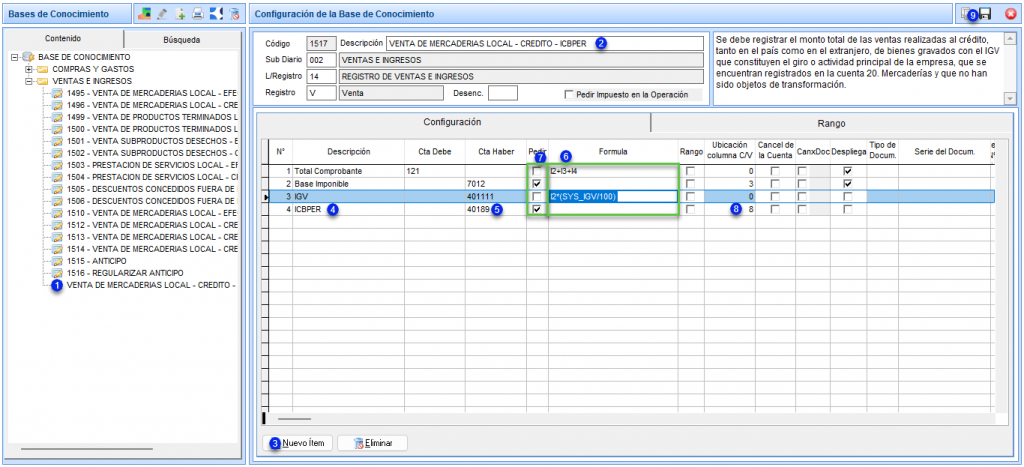Click the new document plus icon
Viewport: 1024px width, 467px height.
click(x=181, y=13)
